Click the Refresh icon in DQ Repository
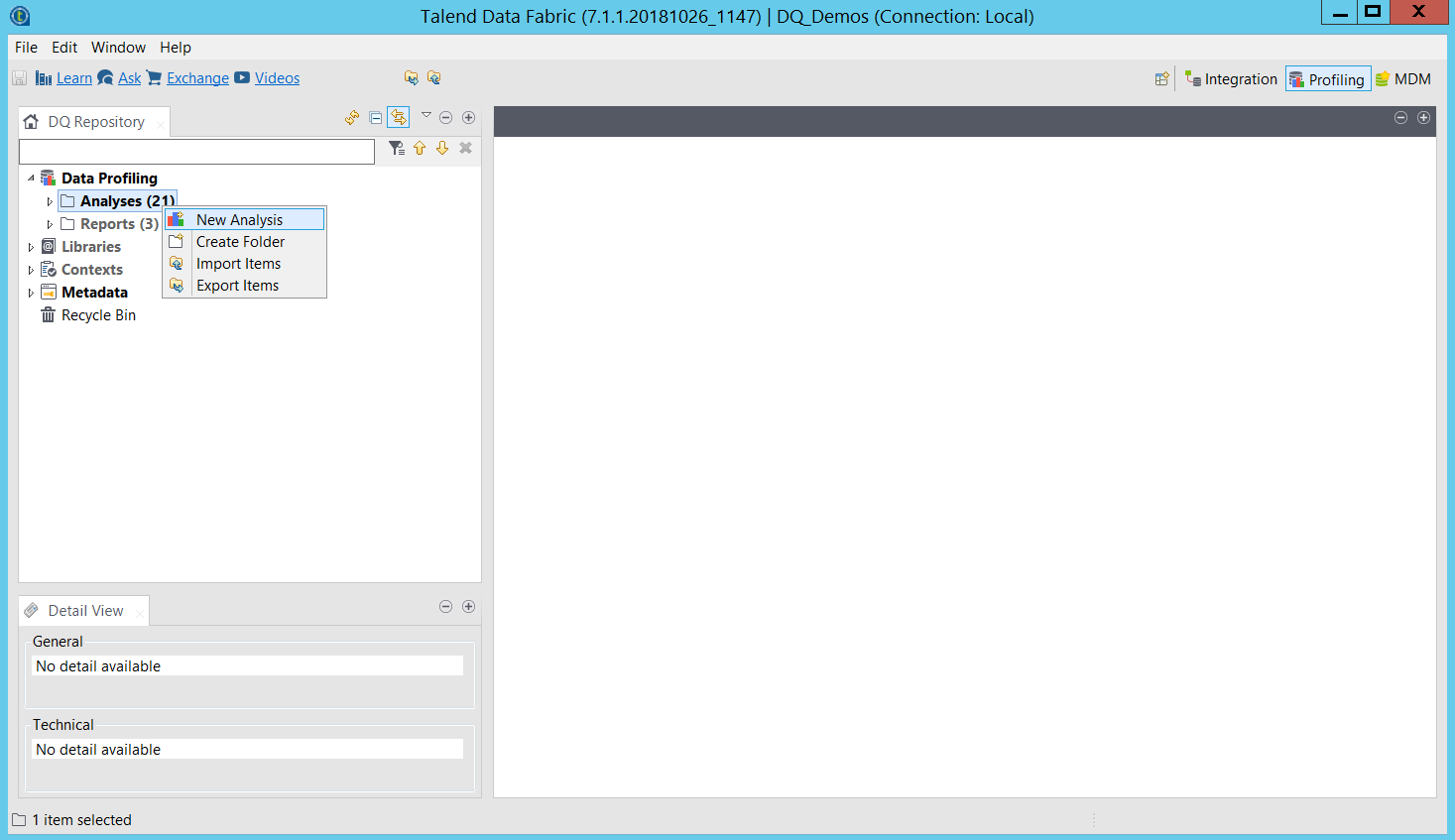Screen dimensions: 1455x840 (x=352, y=118)
